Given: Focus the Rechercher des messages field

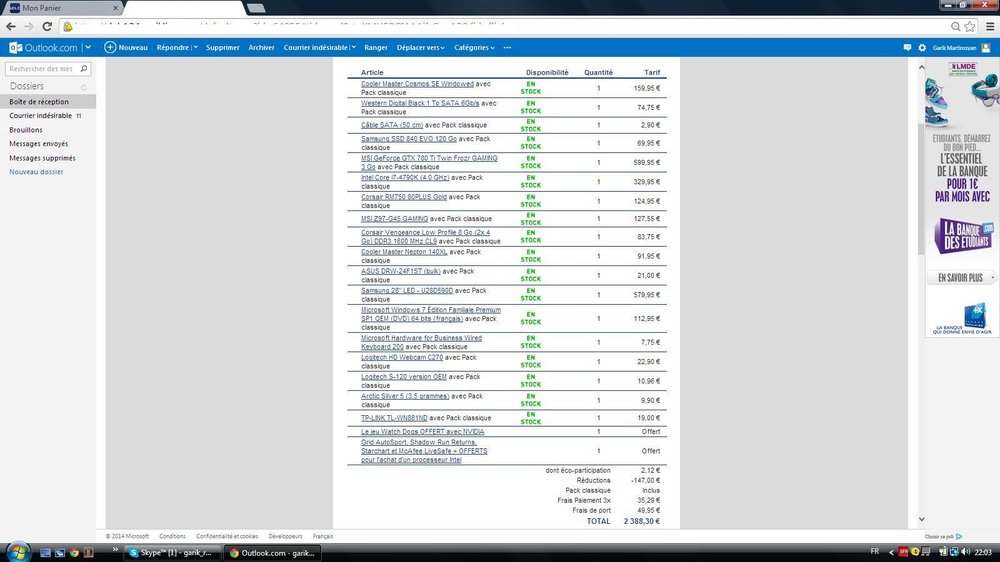Looking at the screenshot, I should click(x=40, y=69).
